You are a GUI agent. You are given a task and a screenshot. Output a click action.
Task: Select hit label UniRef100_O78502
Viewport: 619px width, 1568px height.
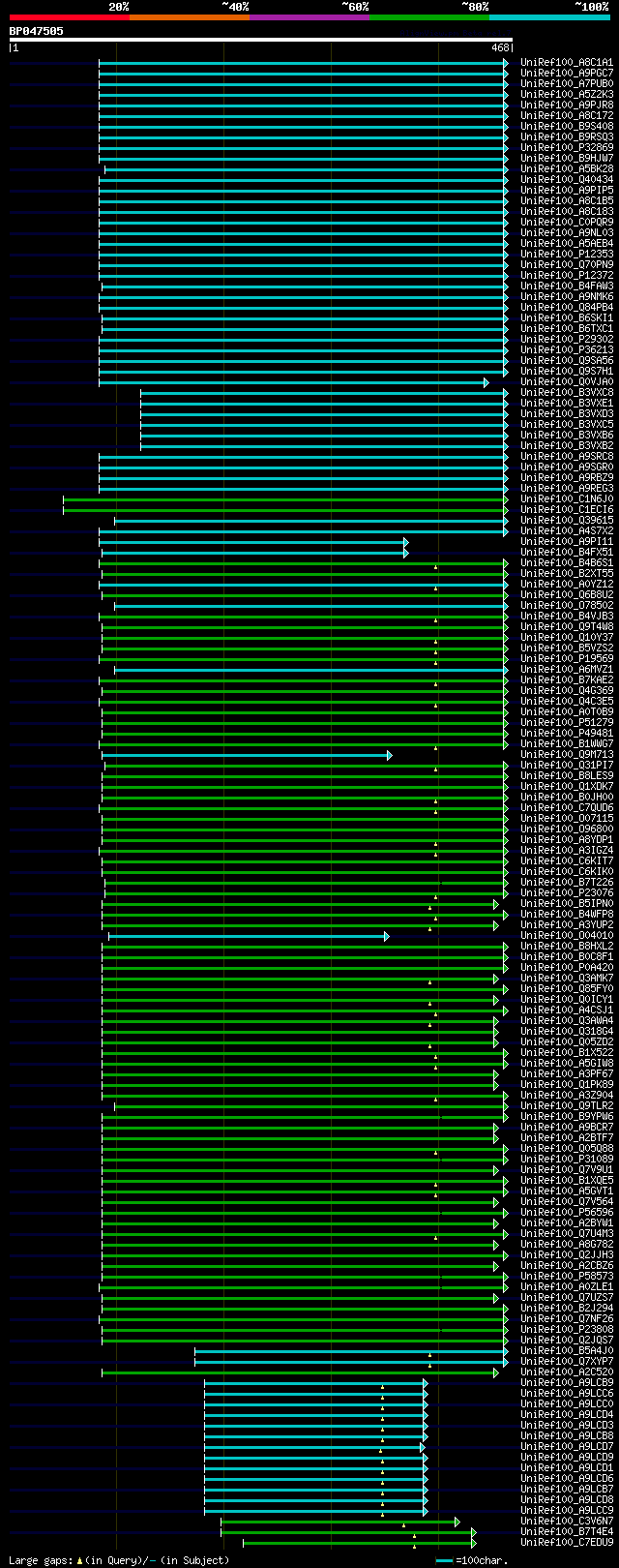(567, 606)
